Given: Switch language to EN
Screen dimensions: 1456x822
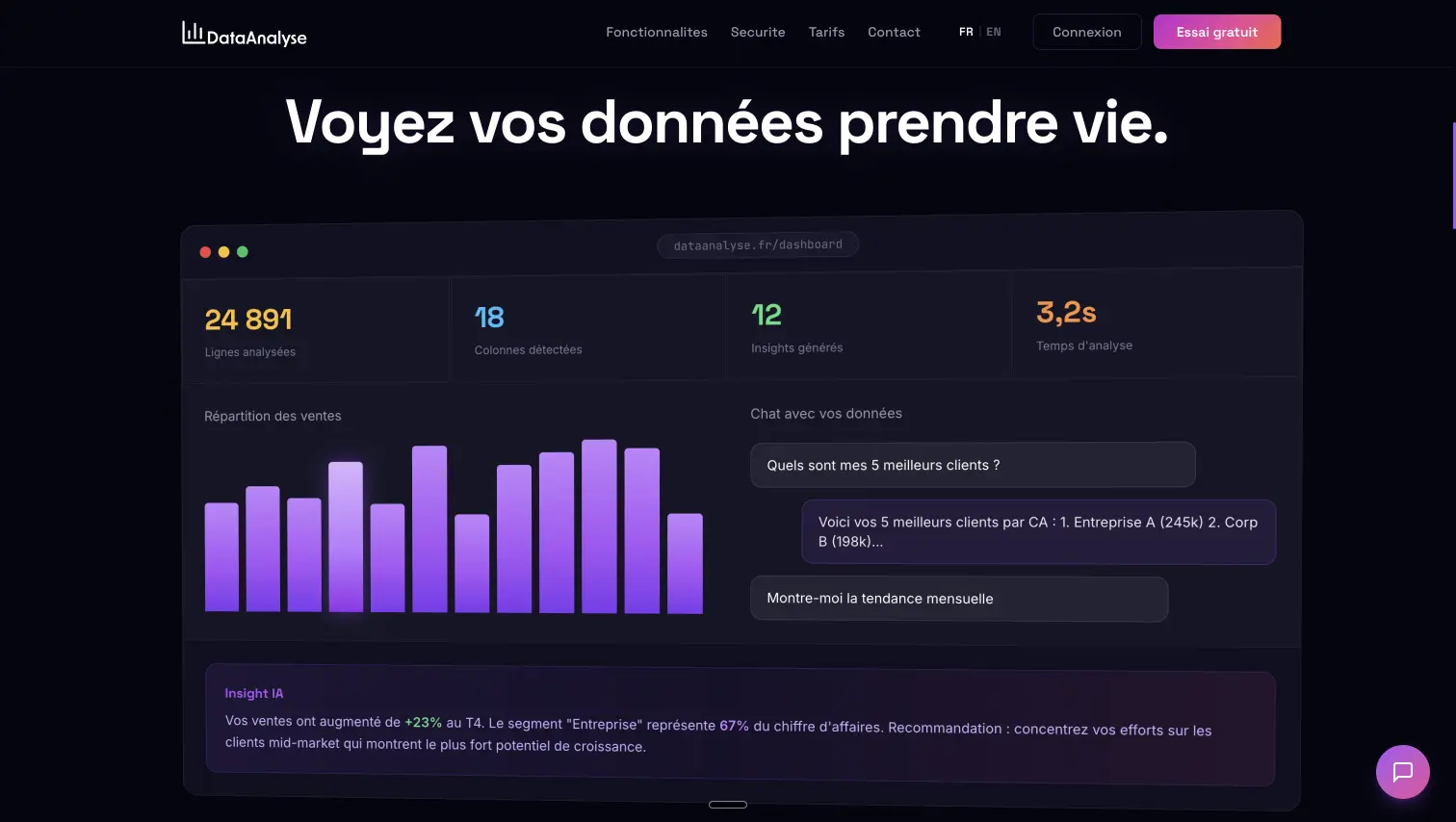Looking at the screenshot, I should pyautogui.click(x=993, y=32).
